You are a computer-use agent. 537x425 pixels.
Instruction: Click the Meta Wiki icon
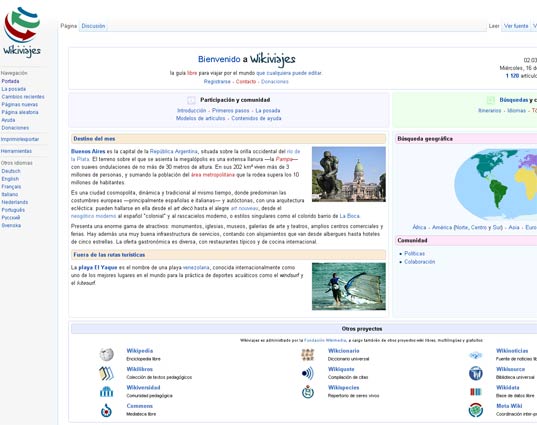click(475, 410)
